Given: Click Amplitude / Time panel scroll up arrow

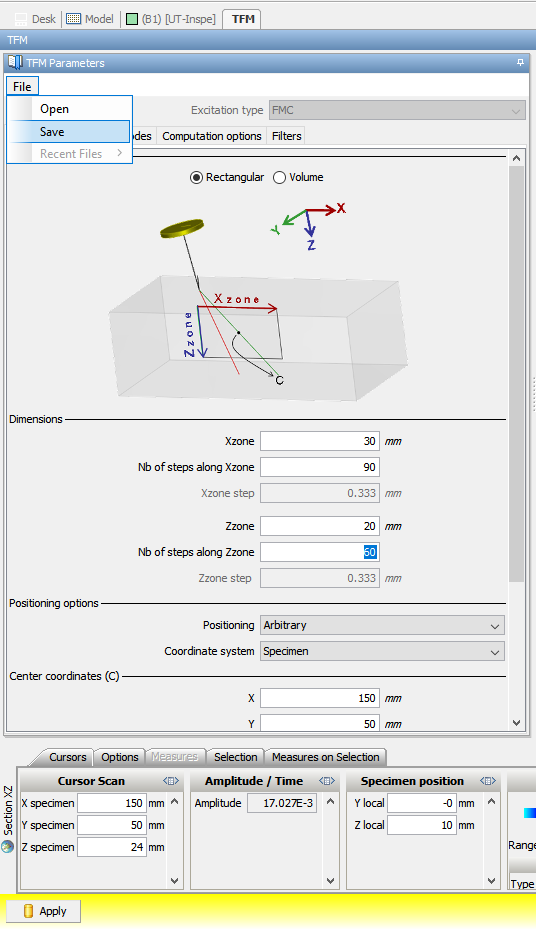Looking at the screenshot, I should click(x=330, y=802).
